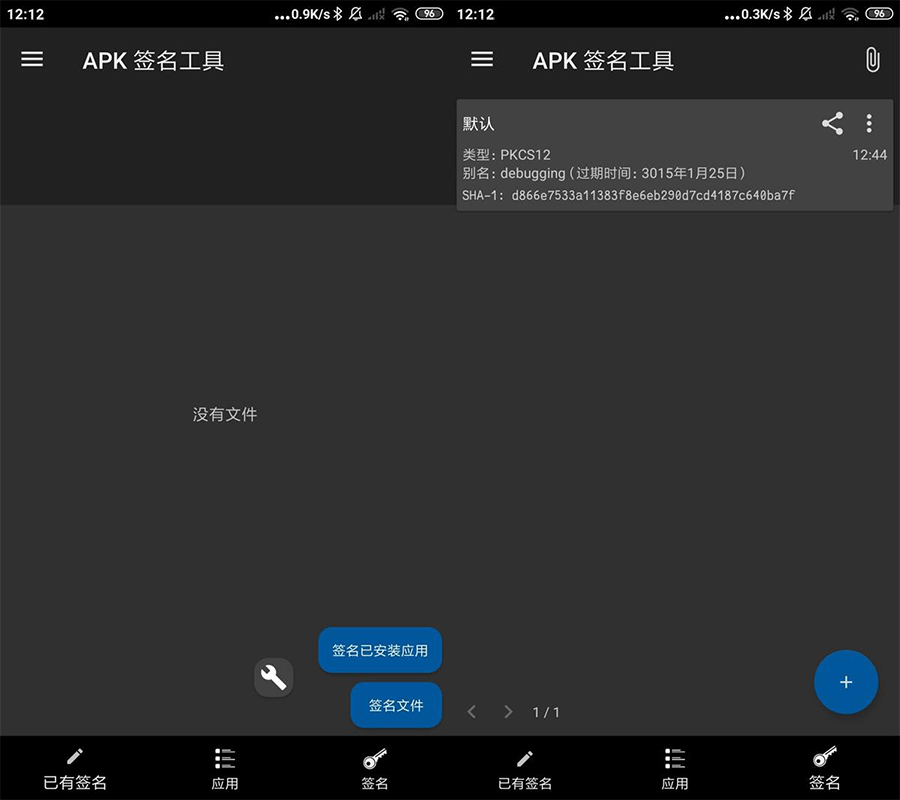Share the 默认 key via the share icon
The height and width of the screenshot is (800, 900).
[832, 123]
